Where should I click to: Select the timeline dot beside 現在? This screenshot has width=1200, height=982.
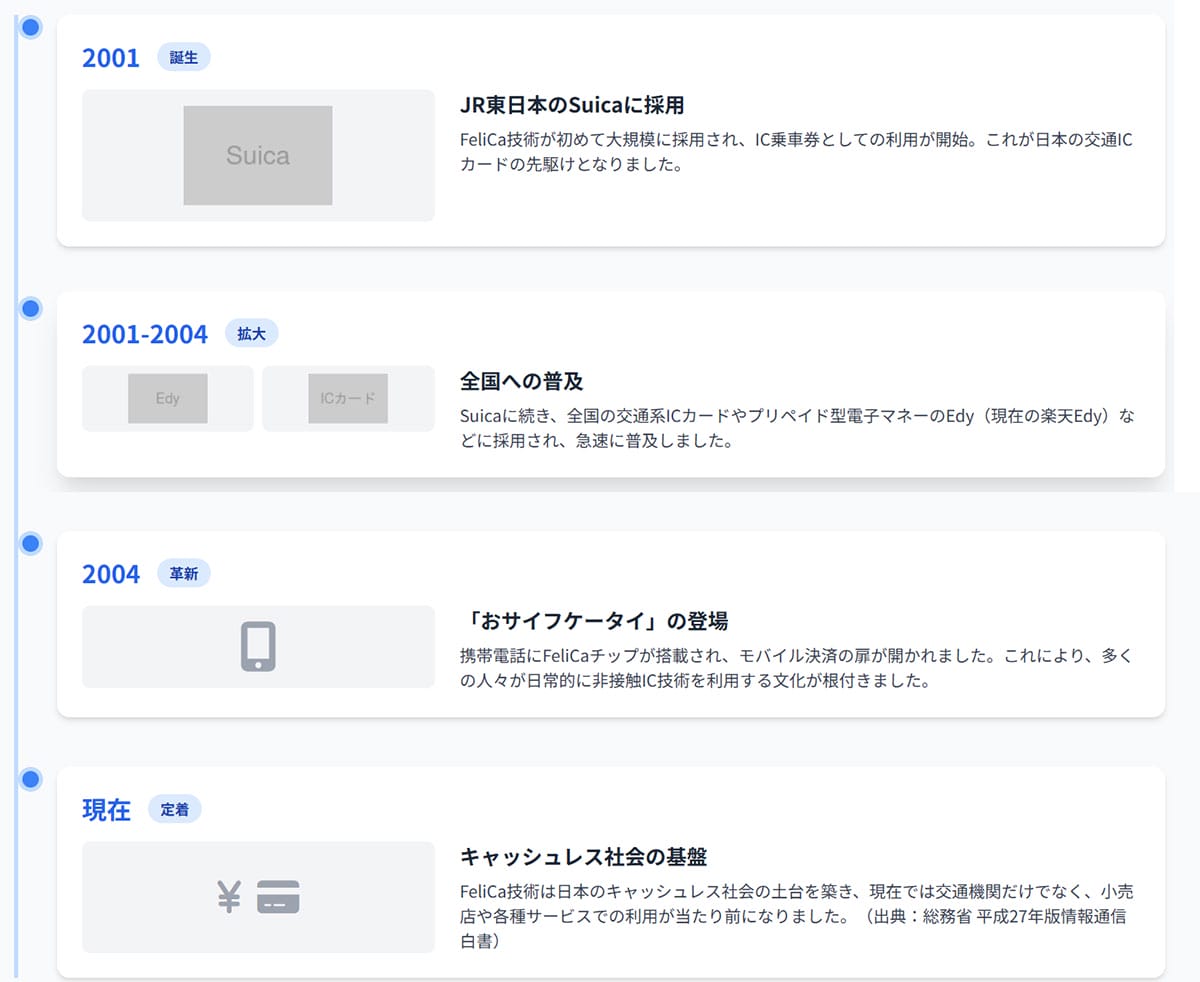31,778
